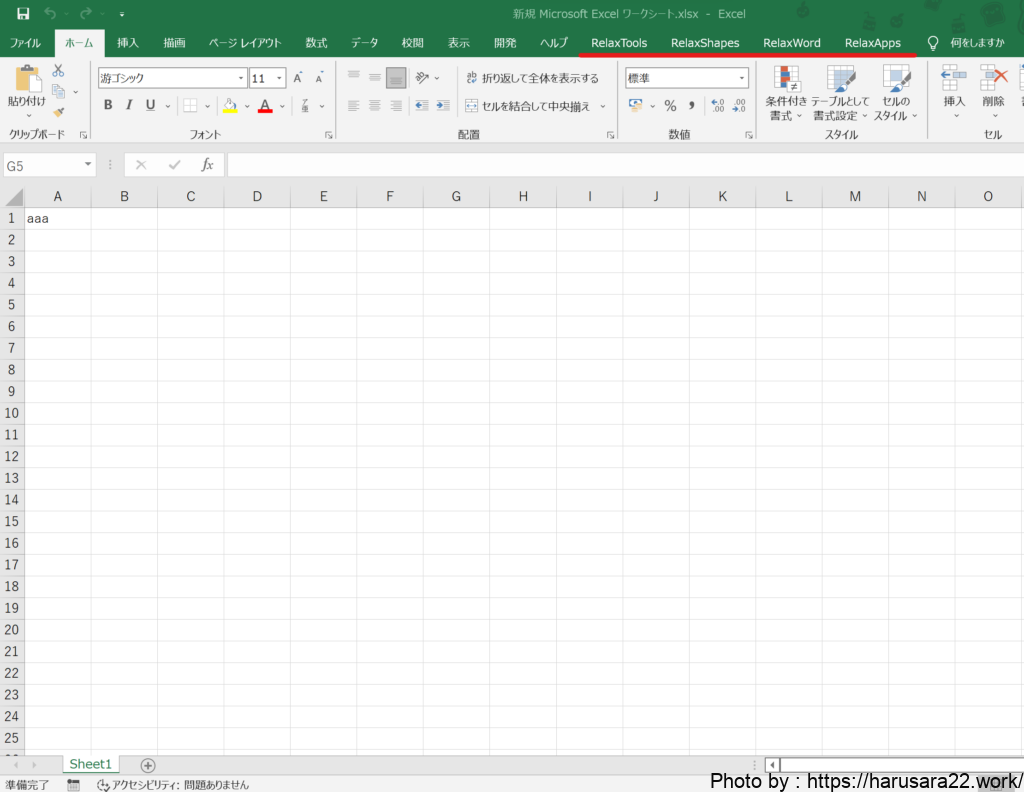
Task: Toggle italic formatting
Action: [129, 106]
